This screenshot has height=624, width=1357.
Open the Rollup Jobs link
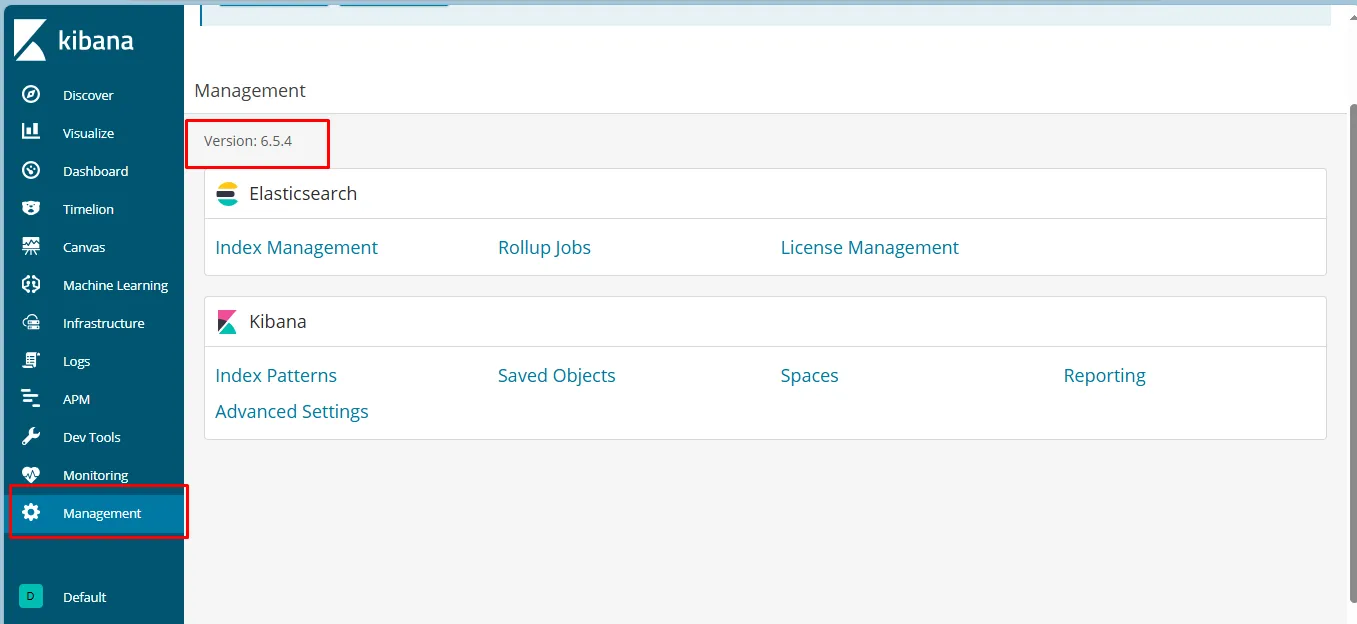coord(544,247)
